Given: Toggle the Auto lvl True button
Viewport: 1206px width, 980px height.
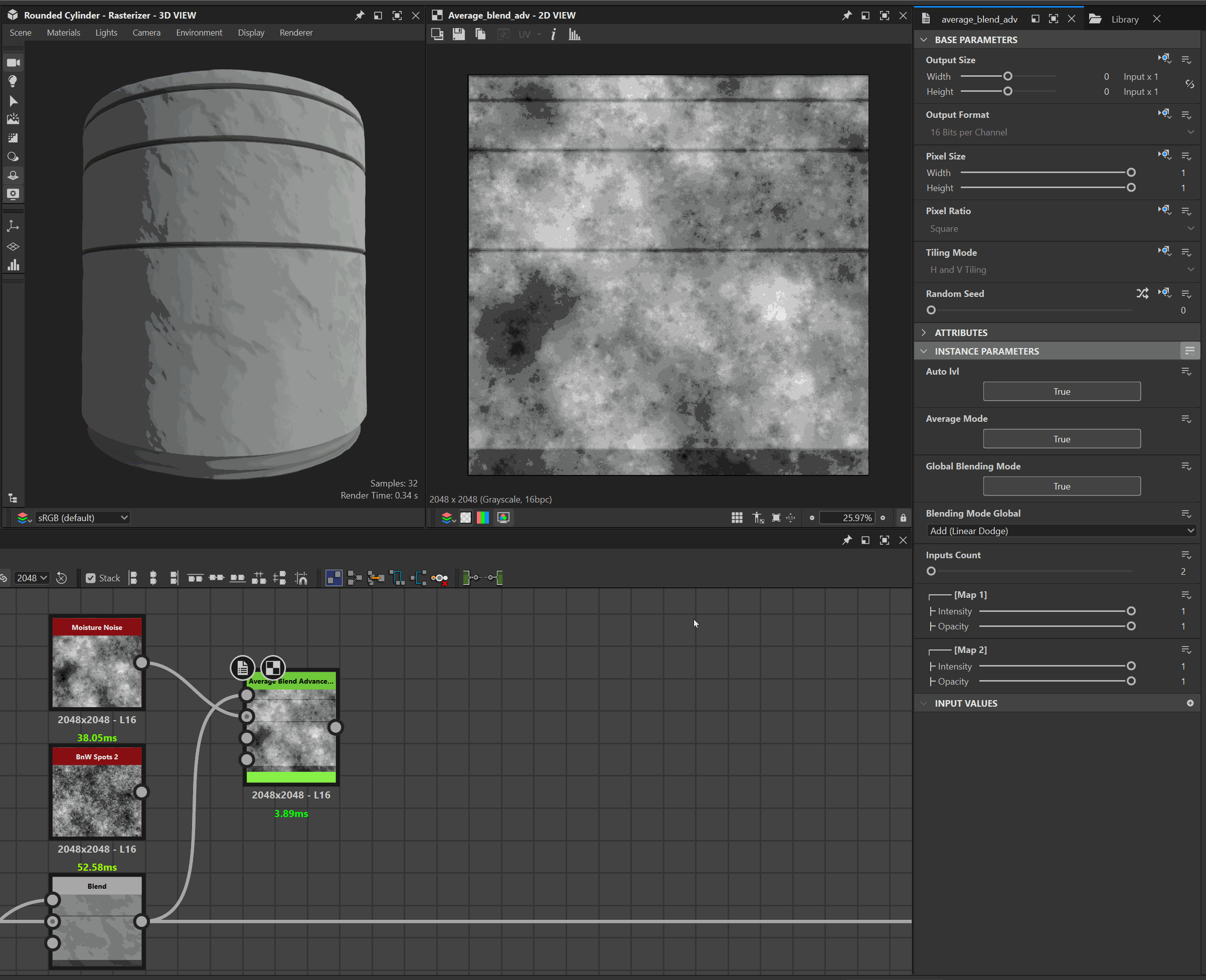Looking at the screenshot, I should tap(1061, 391).
